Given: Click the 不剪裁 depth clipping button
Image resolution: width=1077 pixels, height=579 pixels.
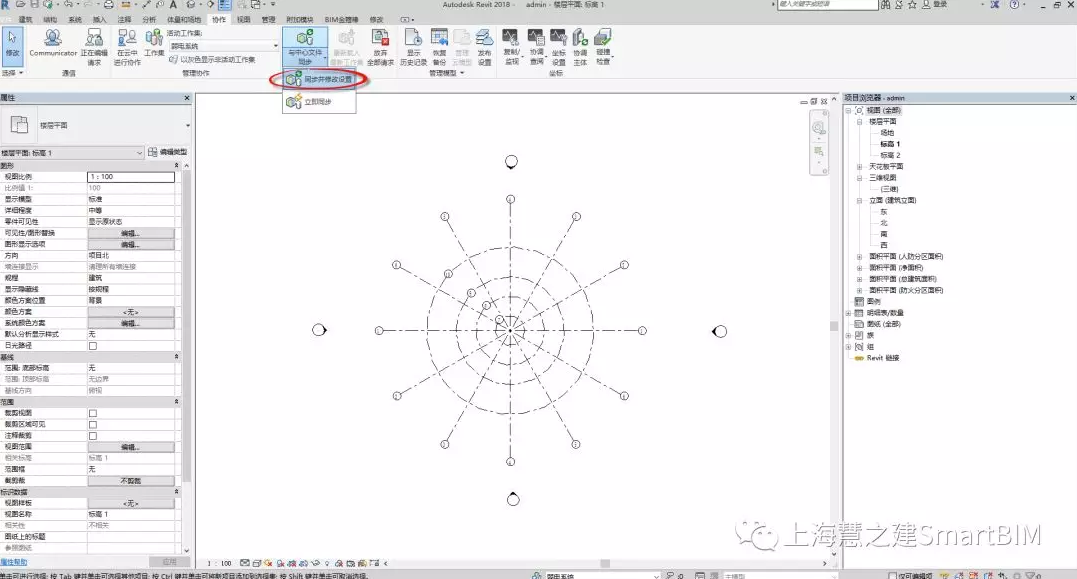Looking at the screenshot, I should [131, 481].
